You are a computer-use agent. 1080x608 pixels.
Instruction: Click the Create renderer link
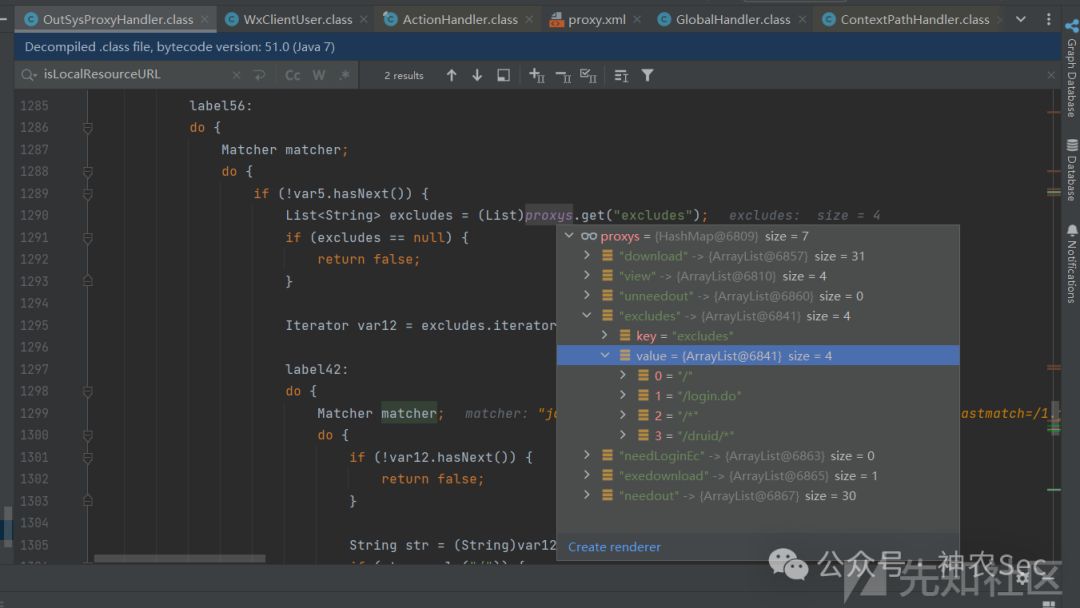tap(614, 547)
